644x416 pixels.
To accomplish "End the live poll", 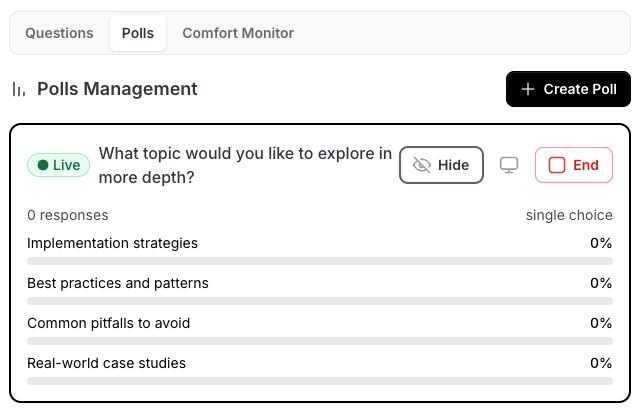I will (x=573, y=165).
